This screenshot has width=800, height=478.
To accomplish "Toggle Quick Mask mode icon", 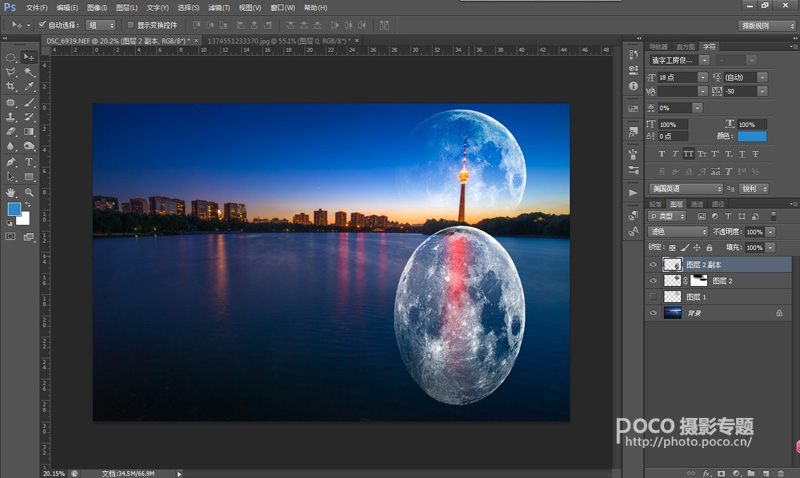I will [x=10, y=237].
